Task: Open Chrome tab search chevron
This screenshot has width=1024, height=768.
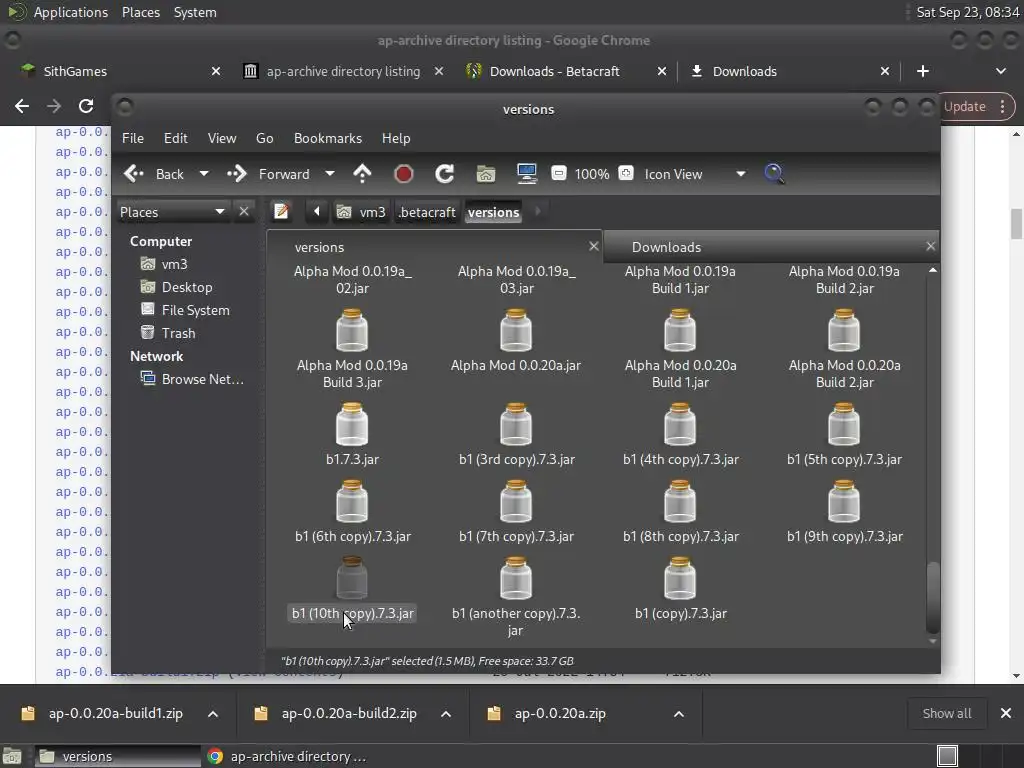Action: click(x=1000, y=71)
